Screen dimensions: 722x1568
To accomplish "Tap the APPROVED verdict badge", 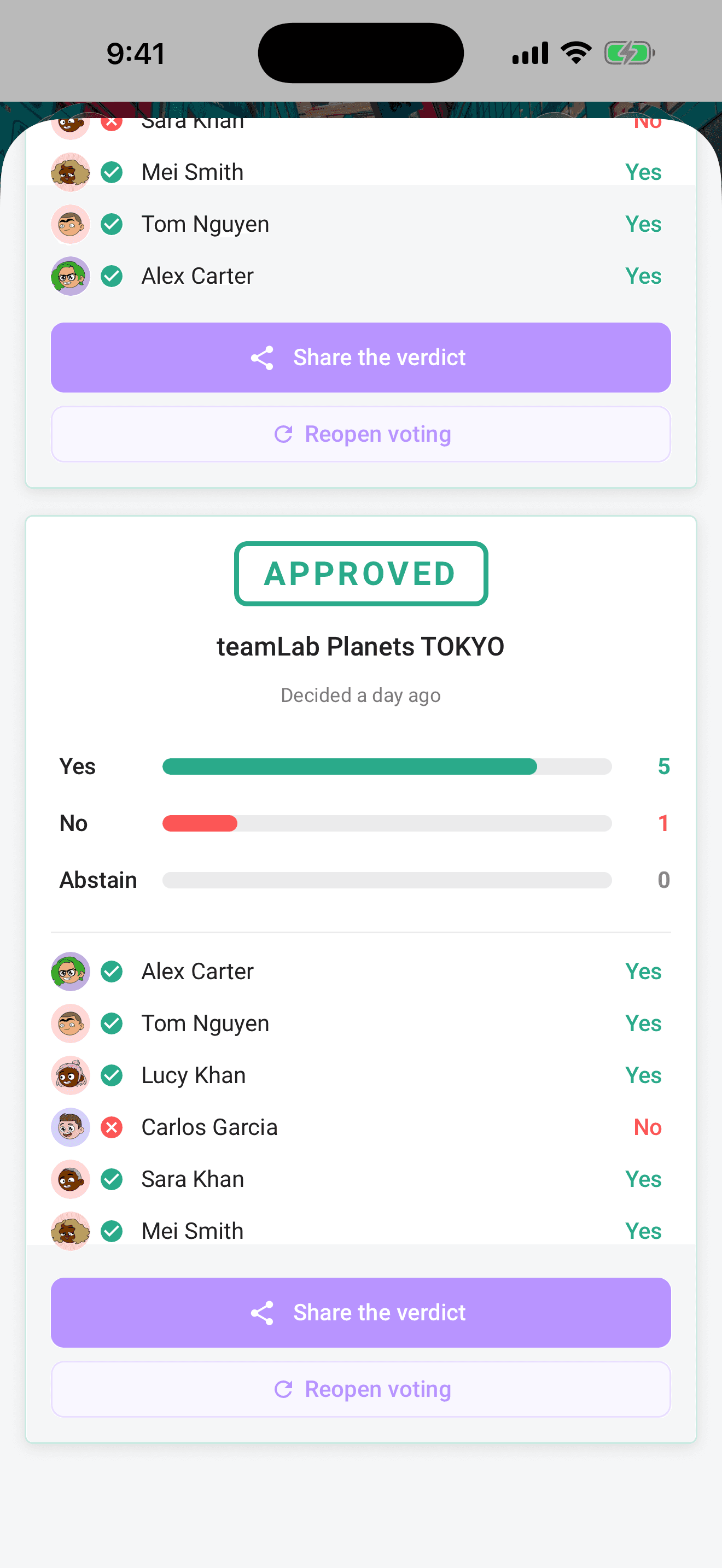I will [x=361, y=574].
